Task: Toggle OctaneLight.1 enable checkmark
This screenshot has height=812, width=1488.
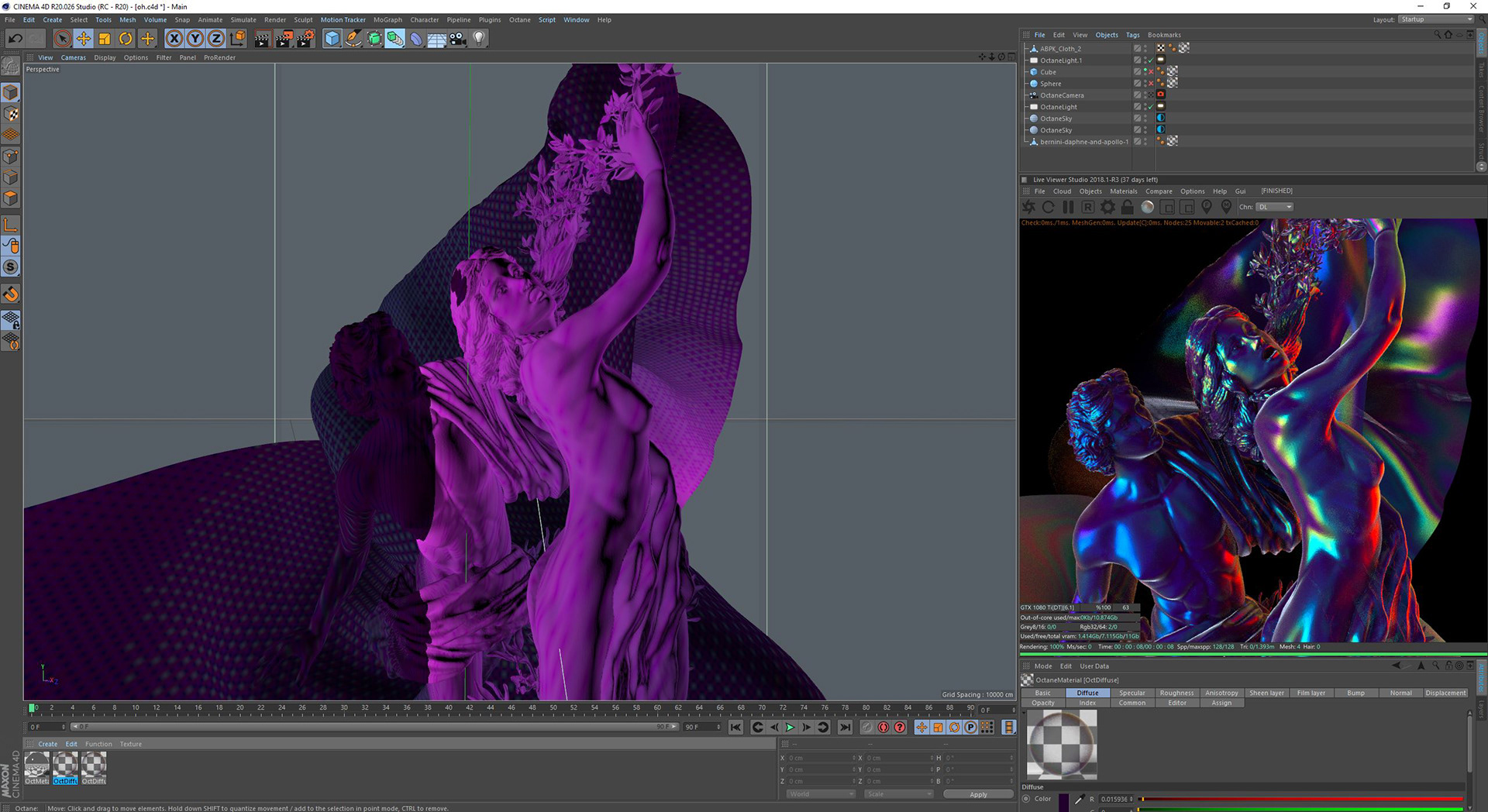Action: point(1151,60)
